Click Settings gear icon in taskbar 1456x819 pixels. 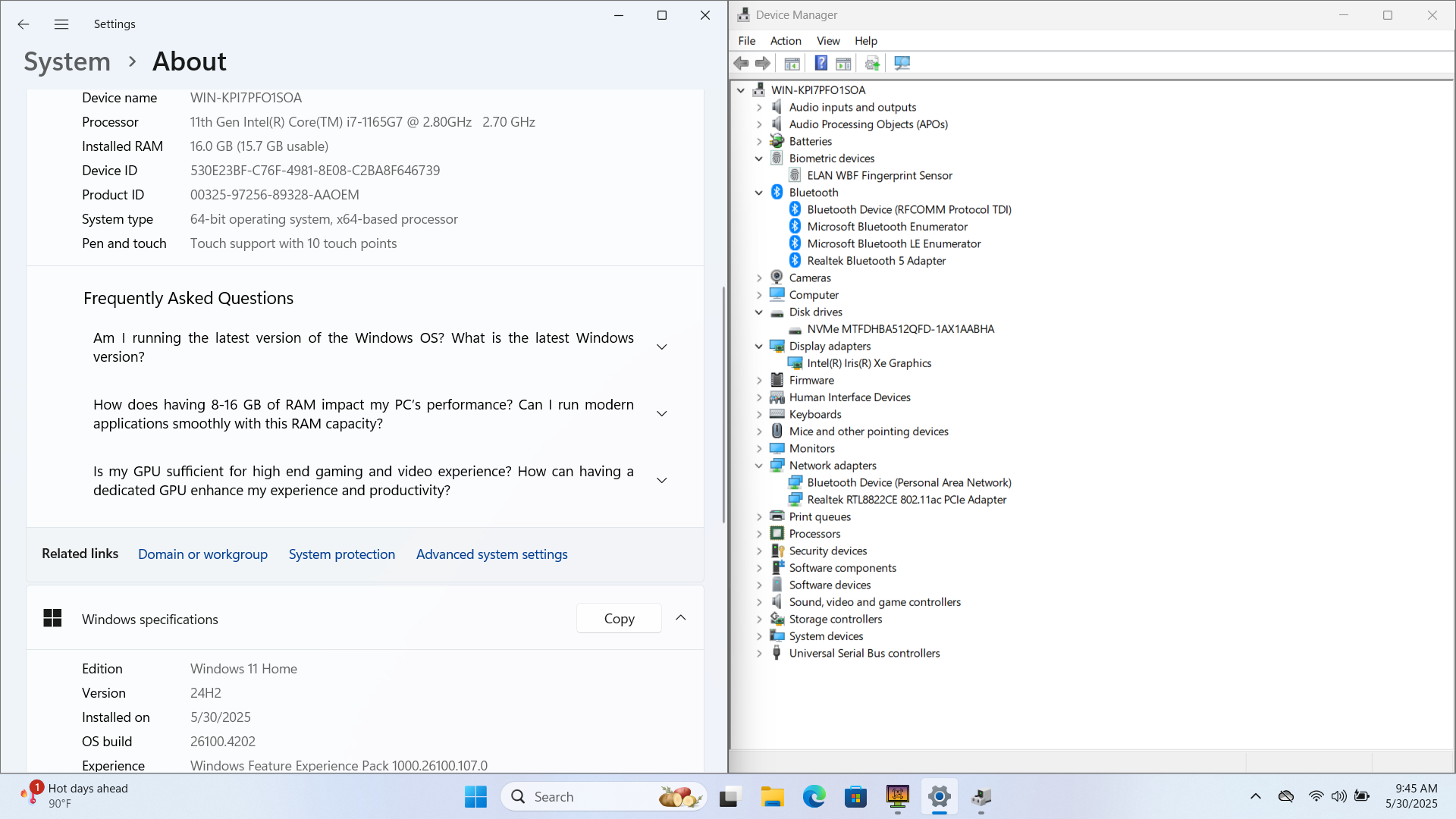(939, 797)
